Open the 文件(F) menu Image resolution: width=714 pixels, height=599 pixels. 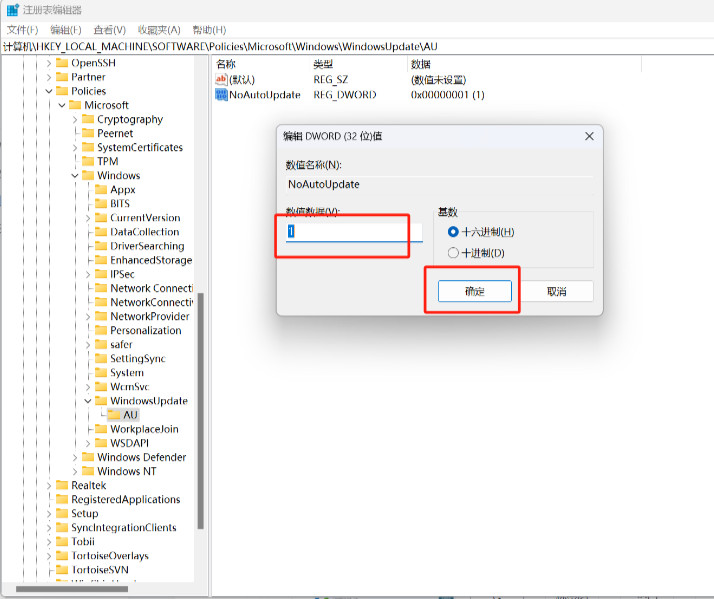click(x=22, y=30)
